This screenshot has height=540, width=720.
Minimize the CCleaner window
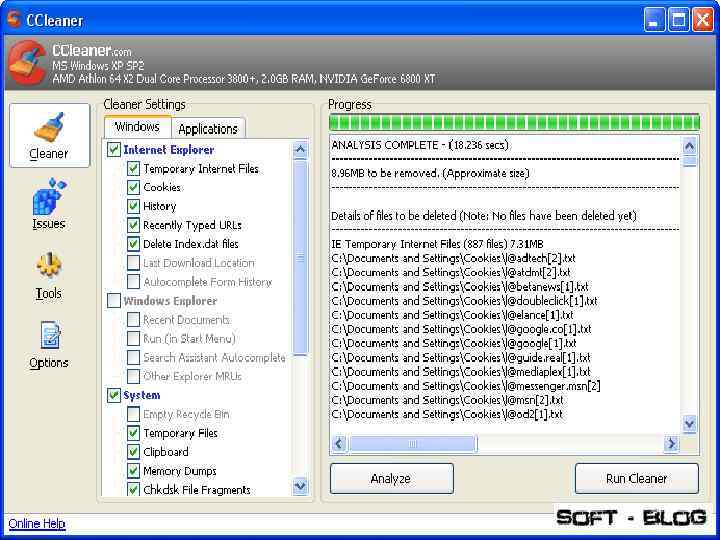pos(654,20)
